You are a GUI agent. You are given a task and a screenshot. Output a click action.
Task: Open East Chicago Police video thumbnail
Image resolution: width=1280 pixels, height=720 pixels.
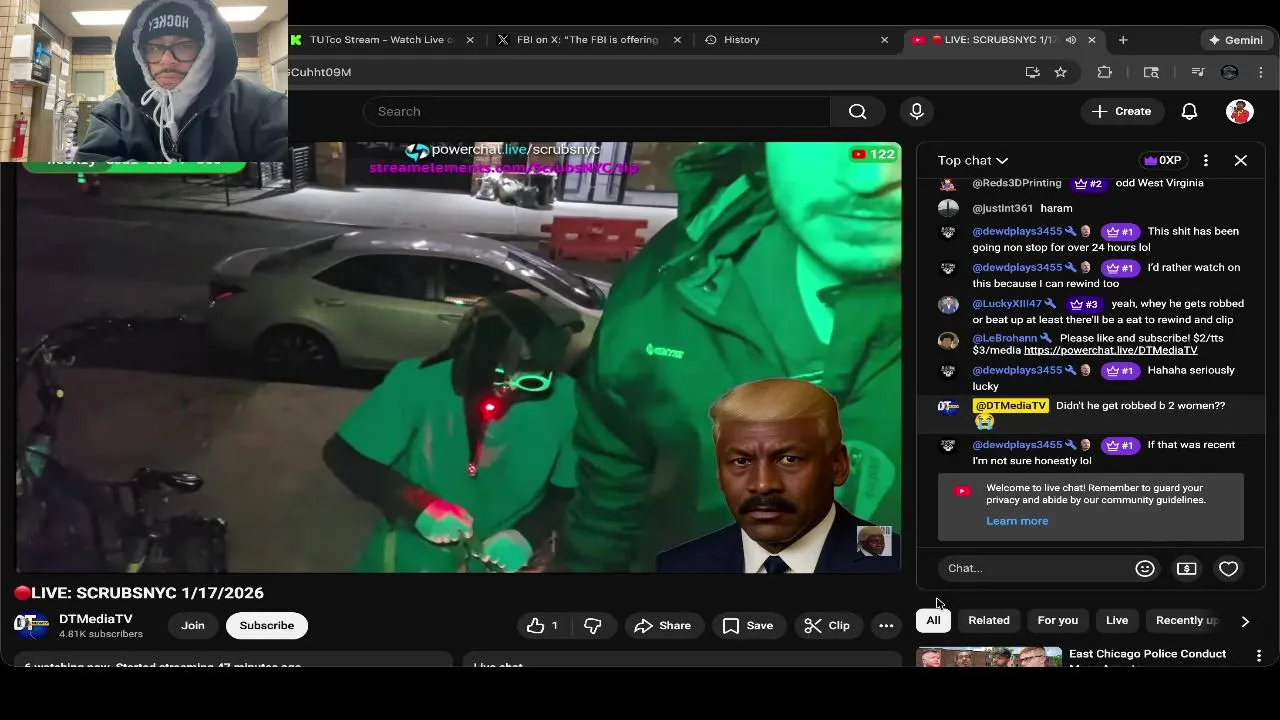click(989, 656)
